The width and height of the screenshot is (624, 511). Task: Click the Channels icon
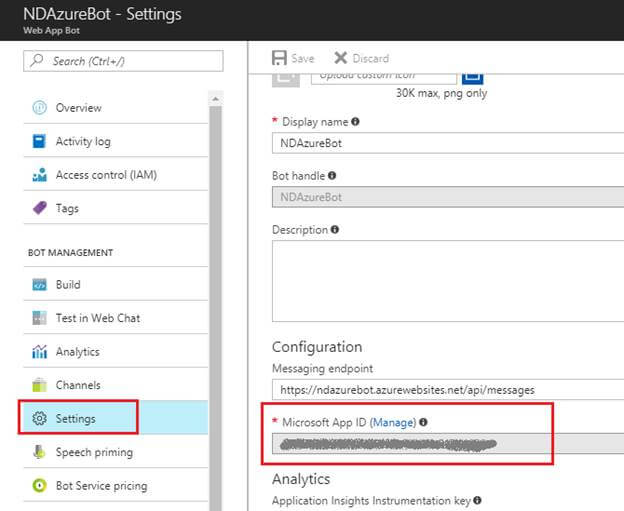point(40,385)
